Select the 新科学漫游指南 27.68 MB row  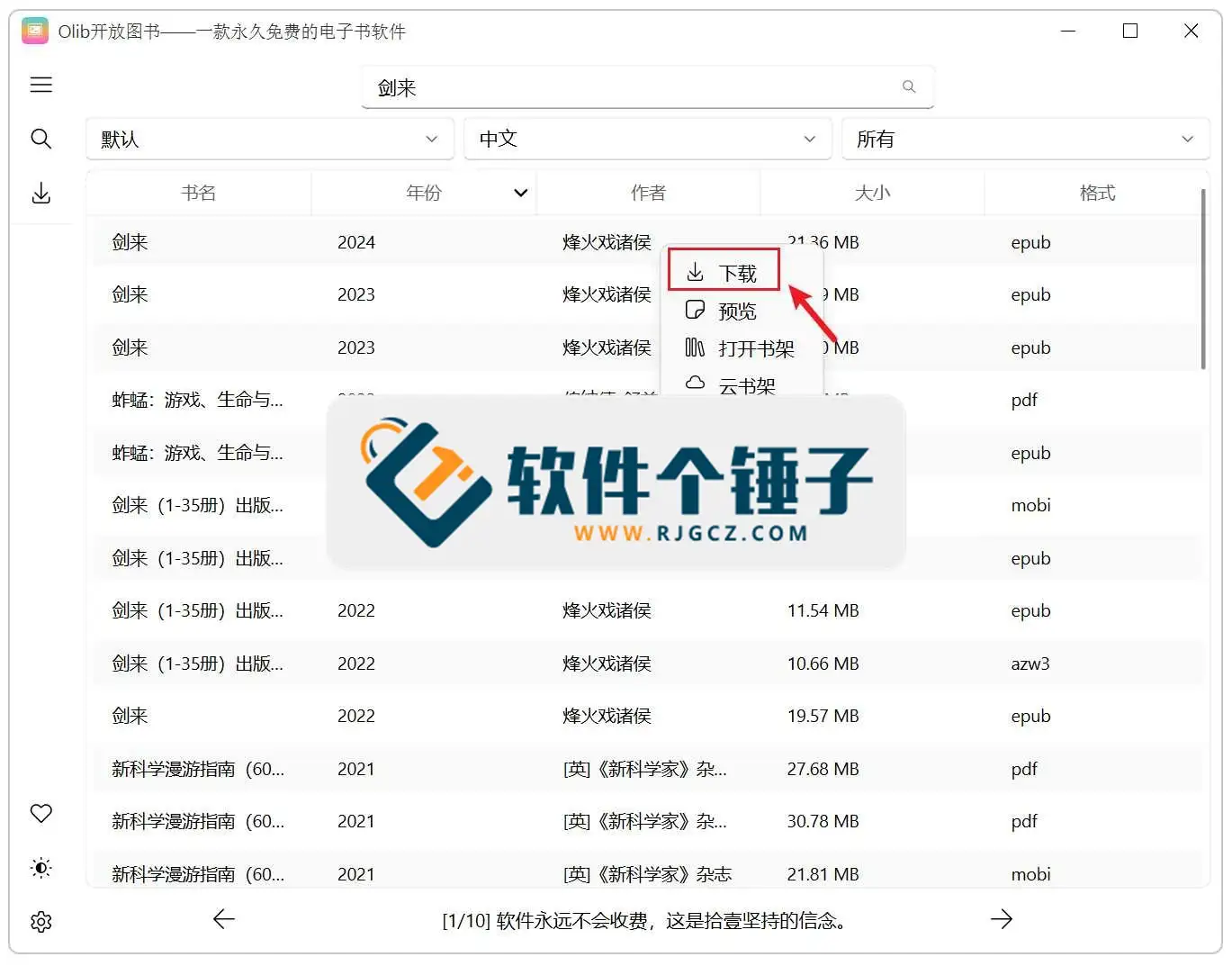(646, 769)
